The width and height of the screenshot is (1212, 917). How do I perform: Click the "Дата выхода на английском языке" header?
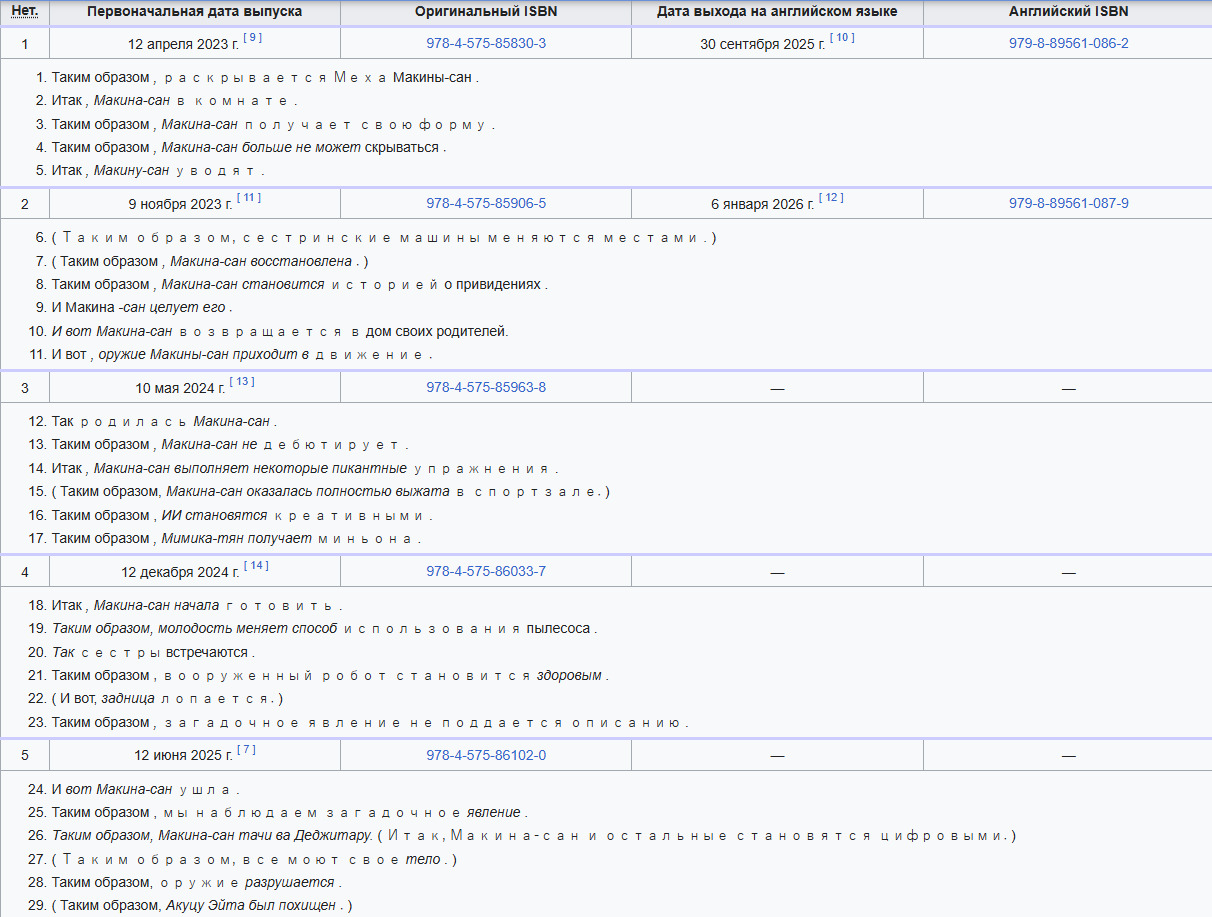click(x=777, y=12)
